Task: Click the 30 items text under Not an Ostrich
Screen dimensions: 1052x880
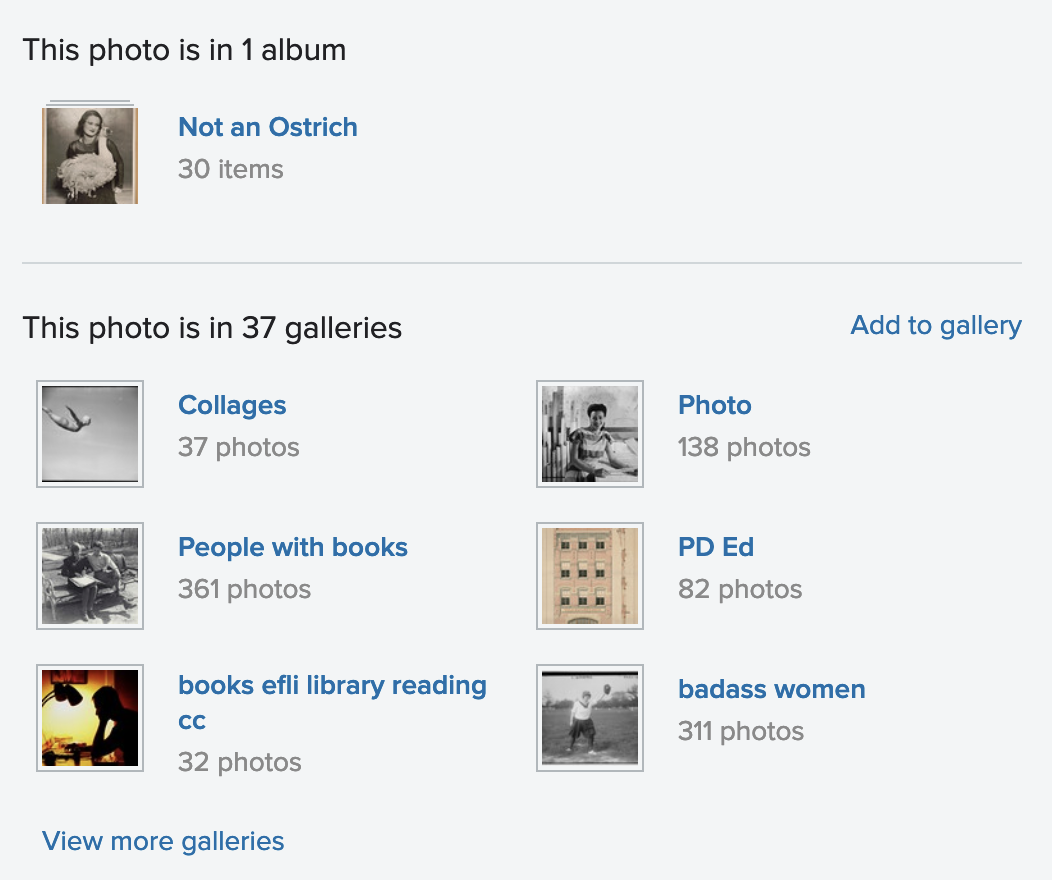Action: click(230, 169)
